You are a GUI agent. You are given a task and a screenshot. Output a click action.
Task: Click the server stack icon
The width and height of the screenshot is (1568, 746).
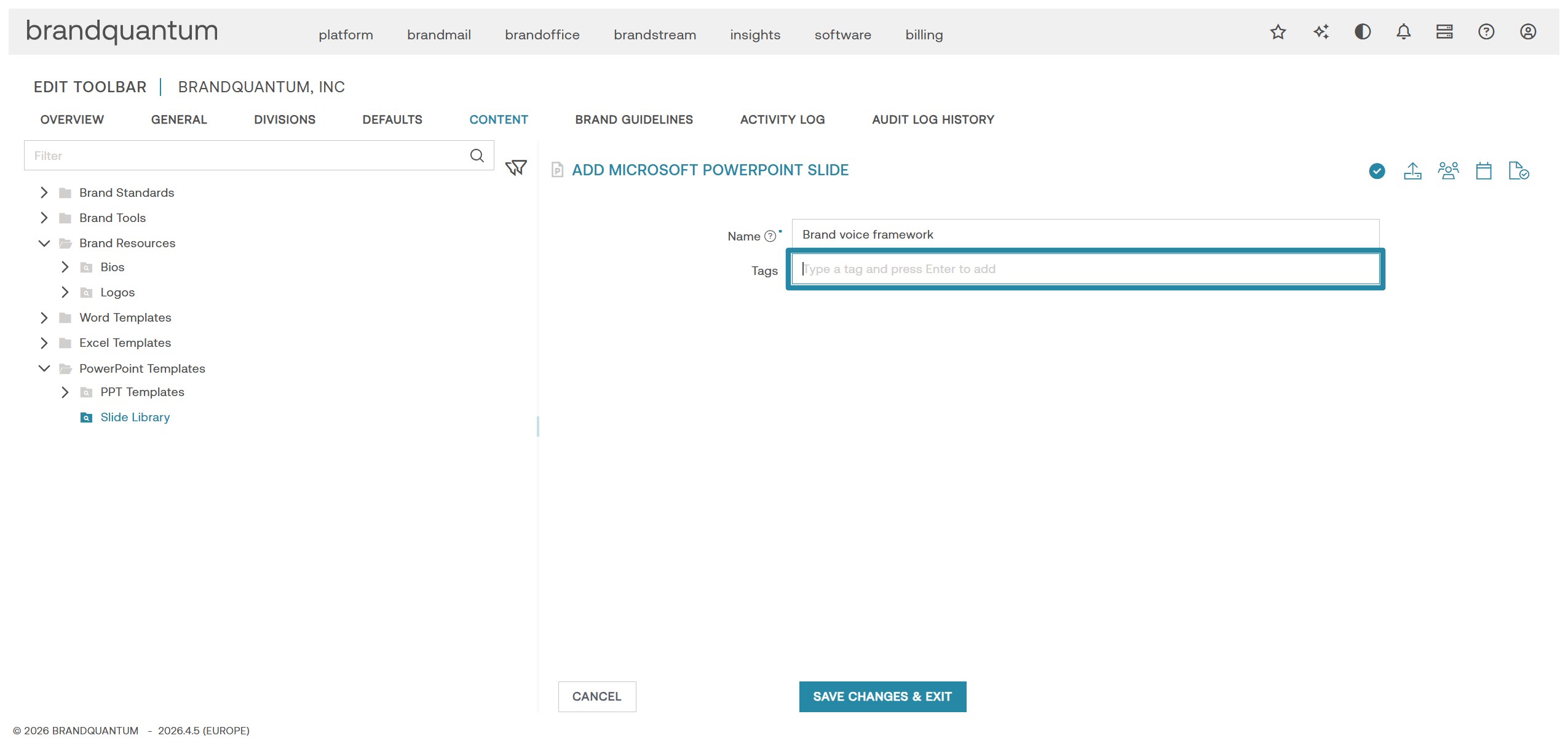[1444, 32]
